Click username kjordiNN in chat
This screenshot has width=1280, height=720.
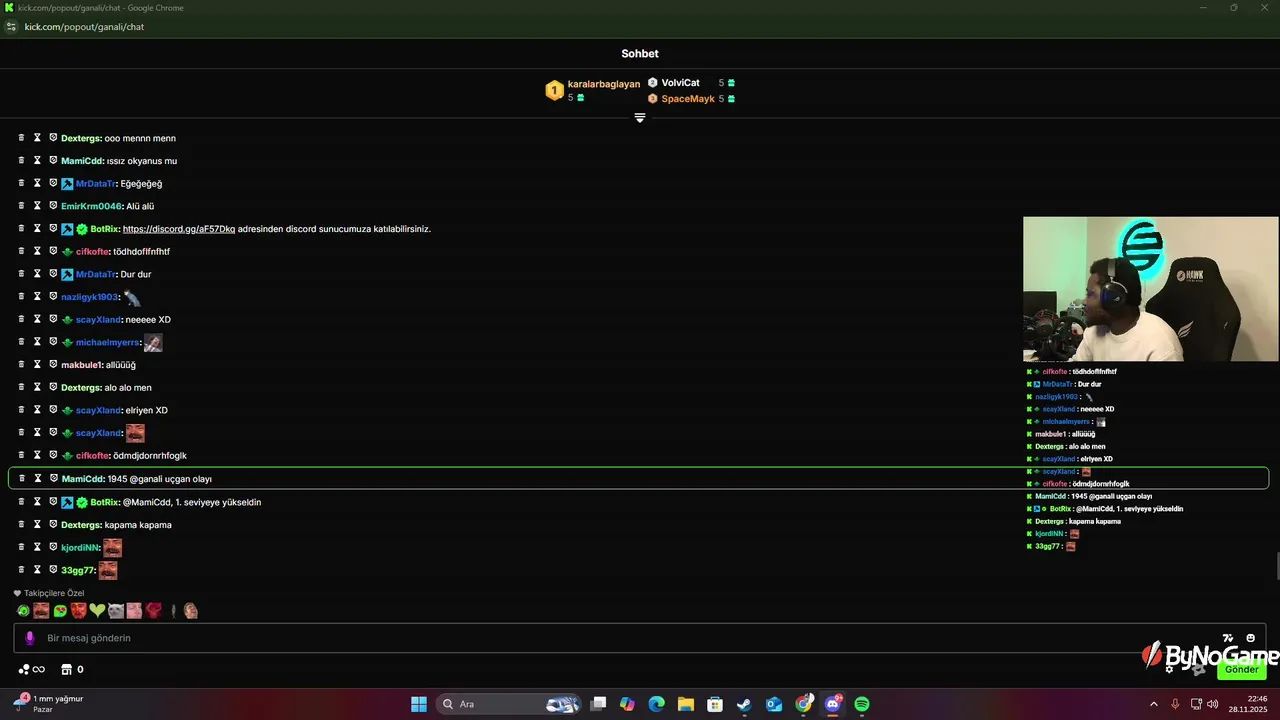80,547
